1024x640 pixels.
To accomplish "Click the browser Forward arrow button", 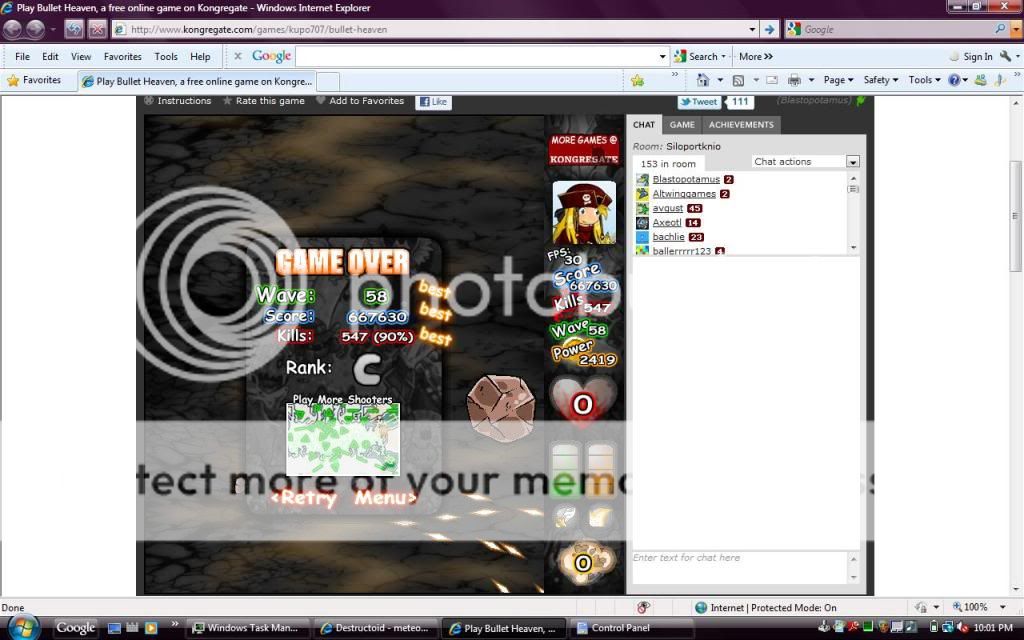I will tap(36, 29).
